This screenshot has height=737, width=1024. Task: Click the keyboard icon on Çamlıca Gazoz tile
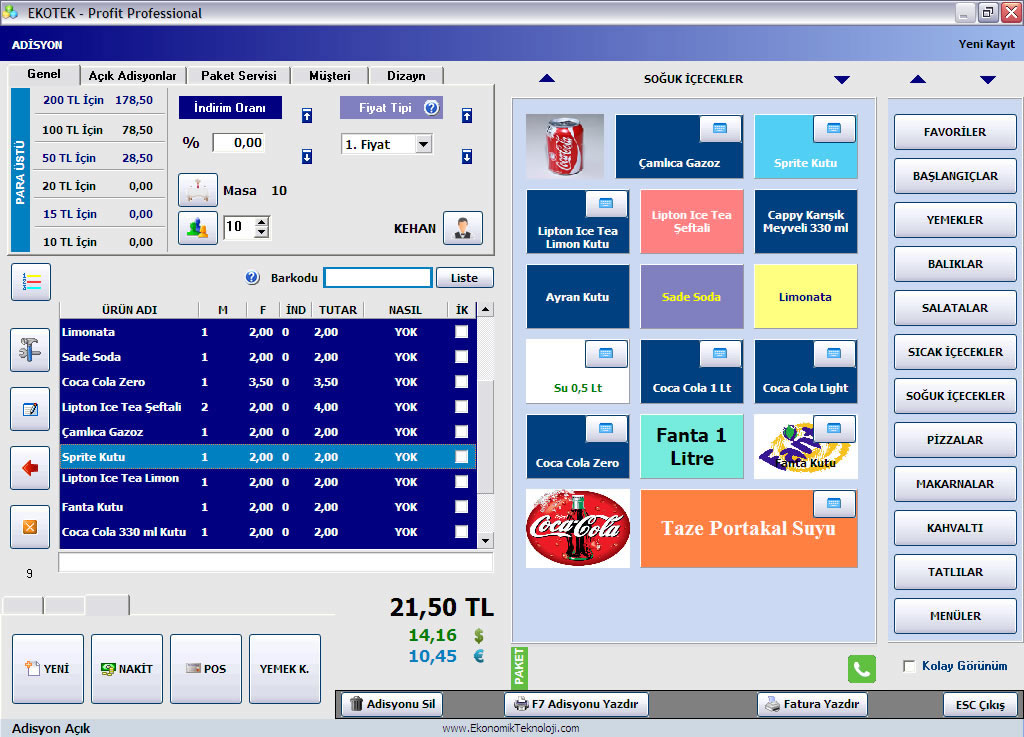720,129
